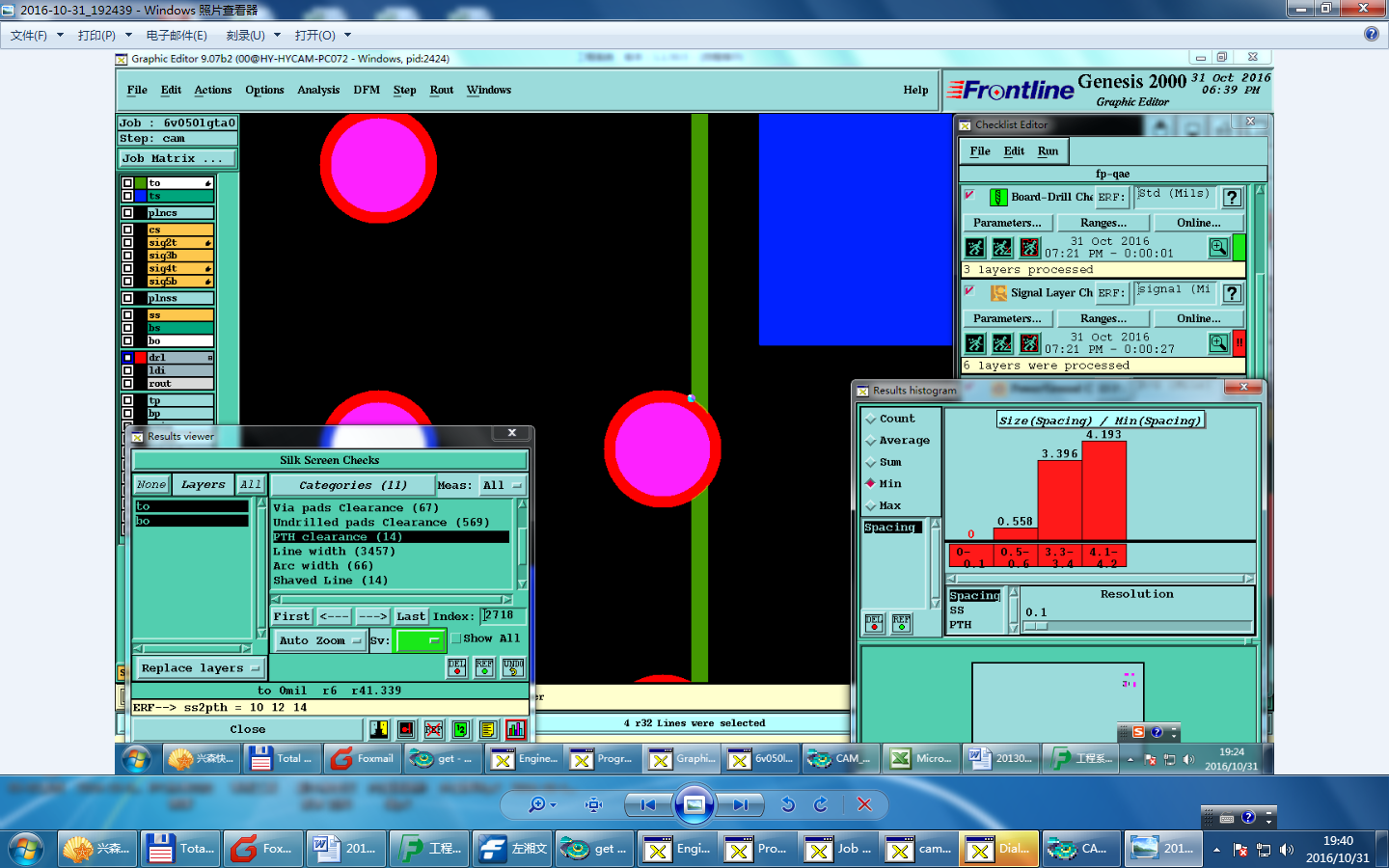The height and width of the screenshot is (868, 1389).
Task: Open the green Sv dropdown
Action: [420, 640]
